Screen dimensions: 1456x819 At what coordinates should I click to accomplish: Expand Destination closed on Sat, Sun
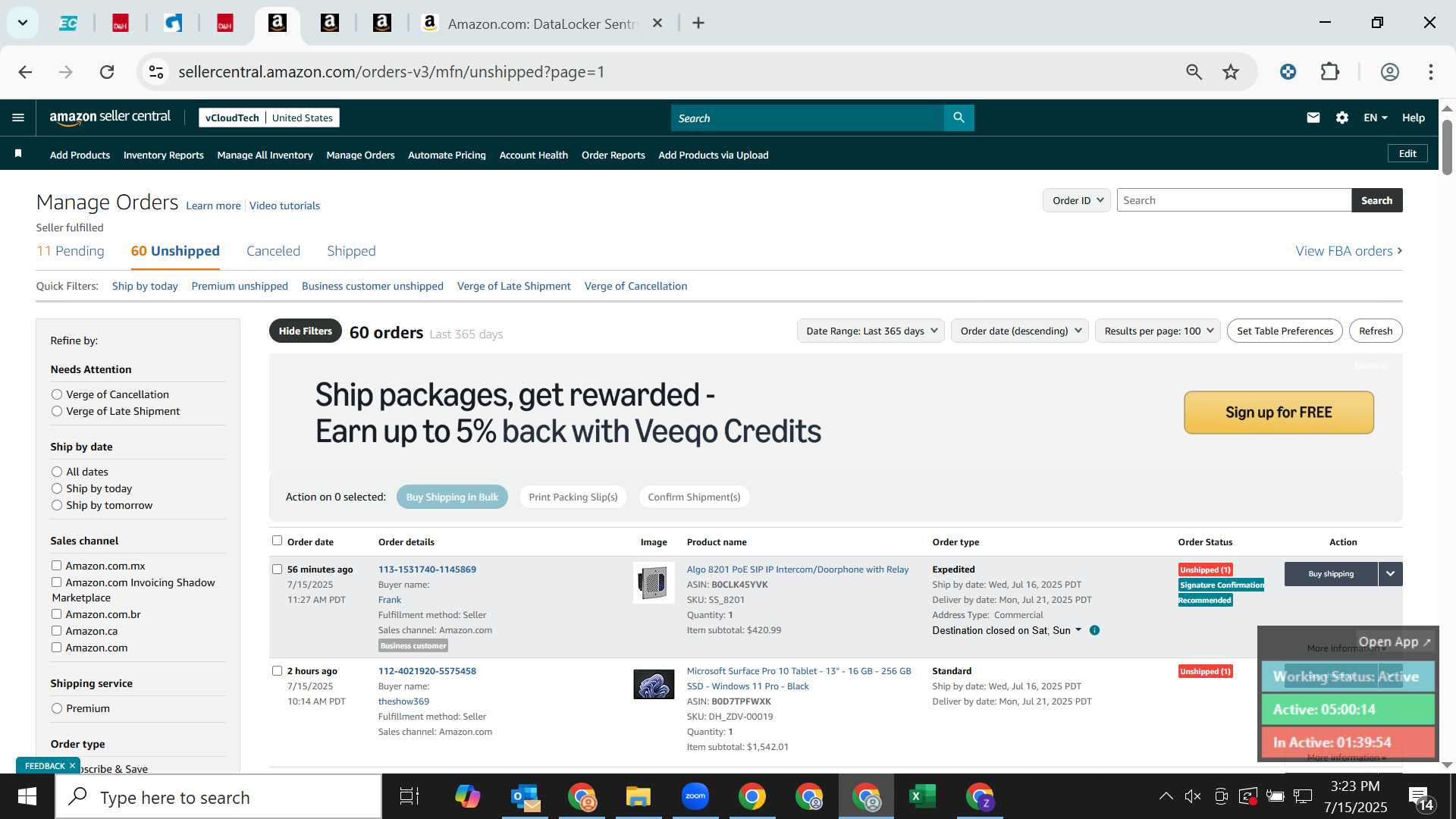pos(1007,630)
